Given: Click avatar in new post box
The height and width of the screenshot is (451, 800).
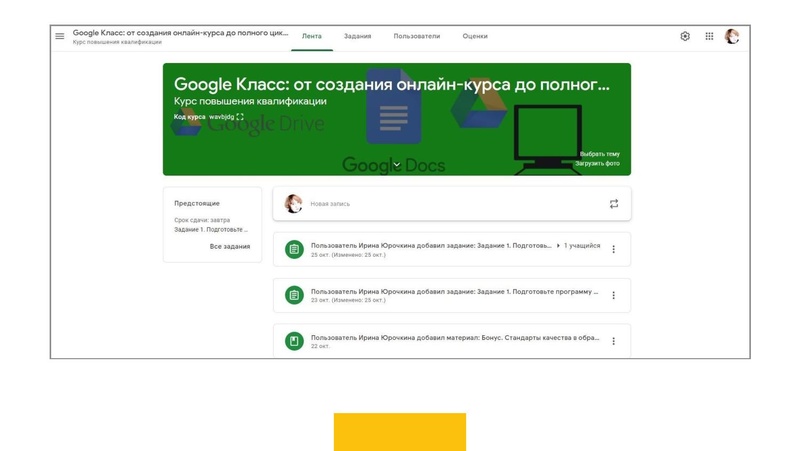Looking at the screenshot, I should point(293,204).
